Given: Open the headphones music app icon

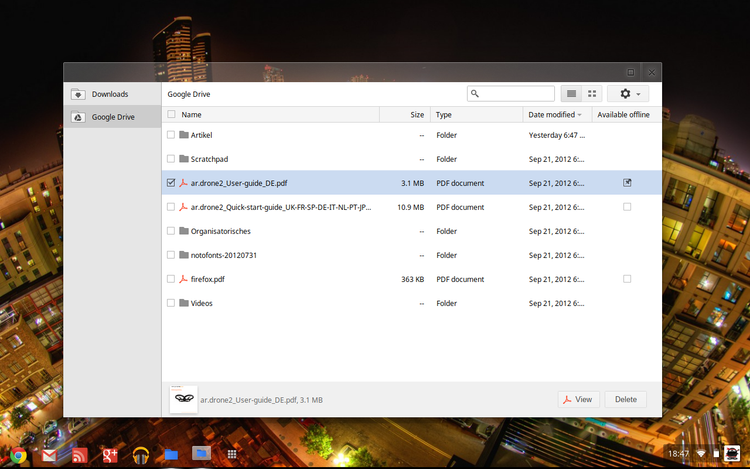Looking at the screenshot, I should pos(141,454).
